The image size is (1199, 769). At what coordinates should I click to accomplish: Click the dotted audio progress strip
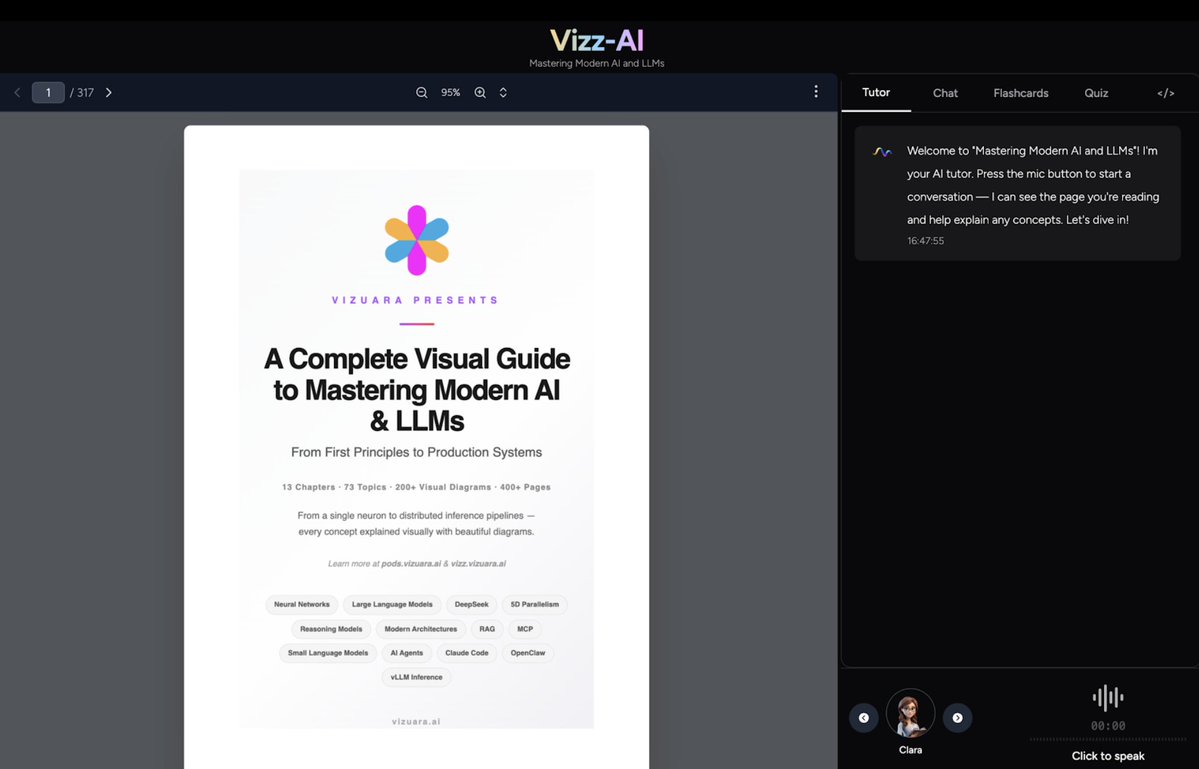click(x=1107, y=738)
